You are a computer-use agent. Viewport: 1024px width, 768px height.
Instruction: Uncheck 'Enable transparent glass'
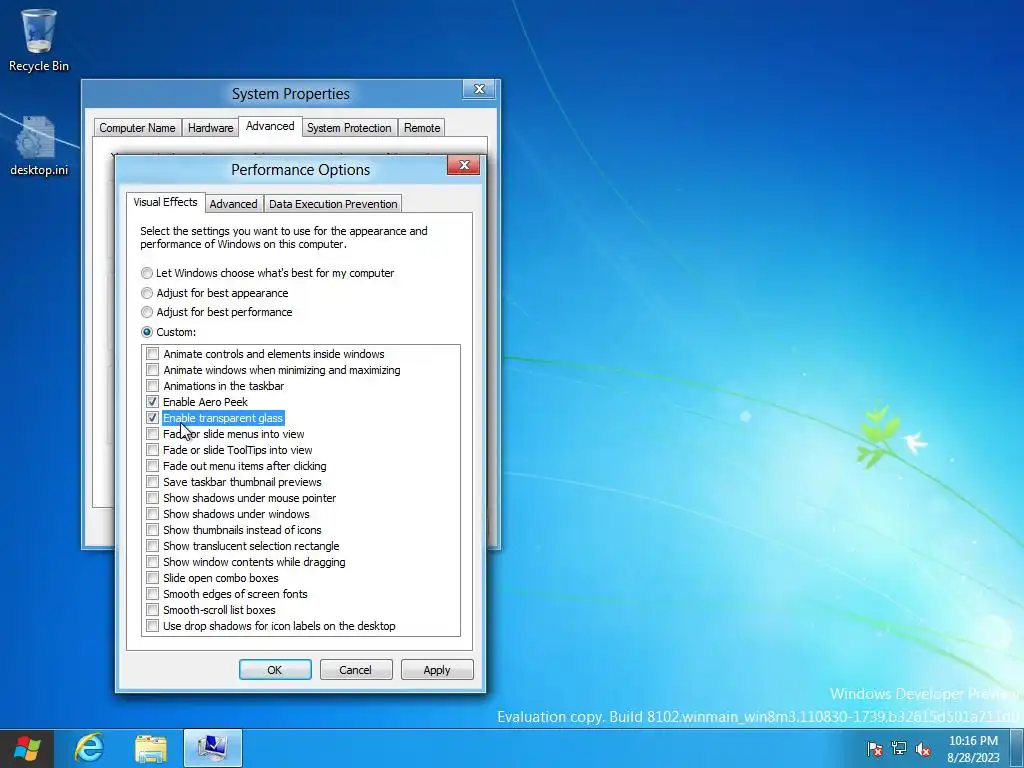152,418
